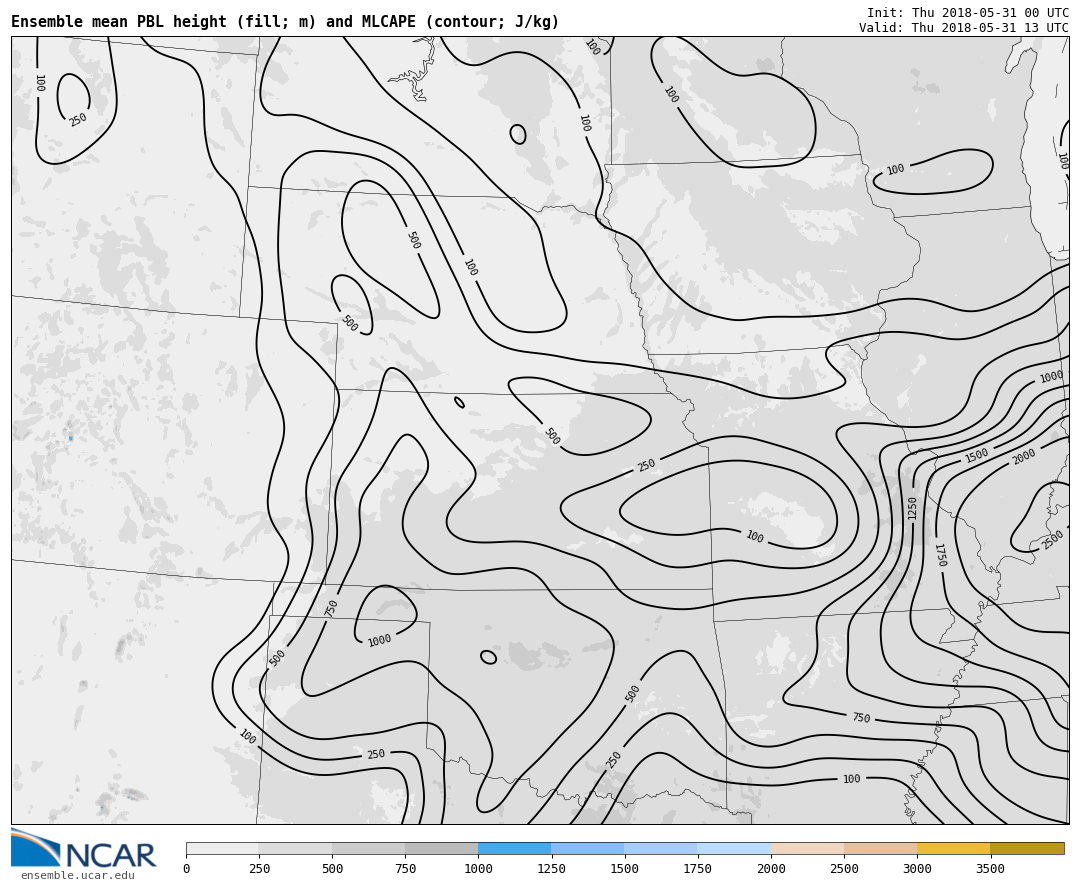Pick the pale blue 1750–2000 colorbar segment
Screen dimensions: 1080x887
pyautogui.click(x=734, y=848)
